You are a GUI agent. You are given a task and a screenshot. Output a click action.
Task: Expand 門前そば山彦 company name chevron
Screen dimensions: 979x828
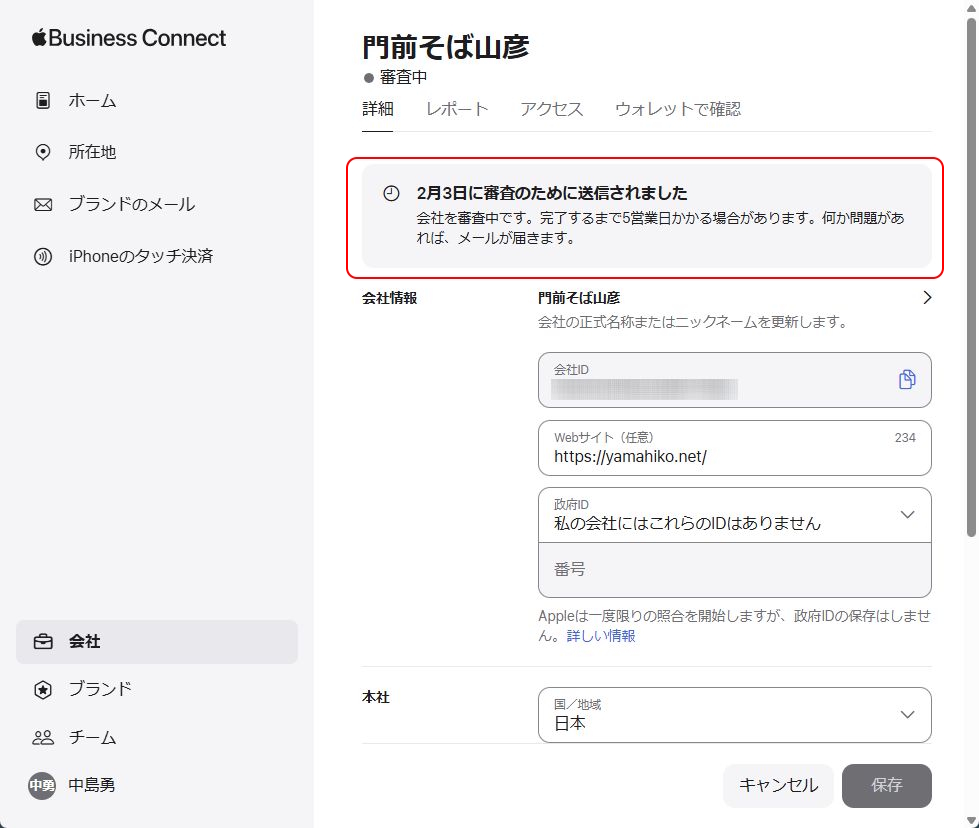point(926,298)
